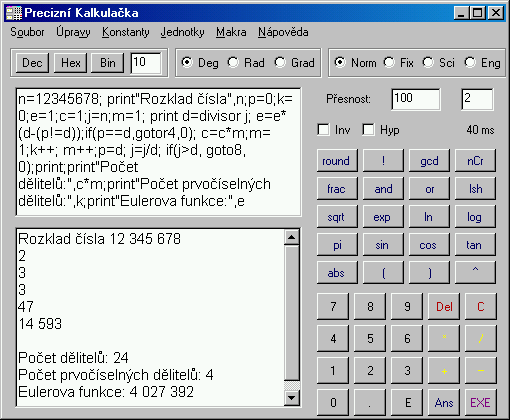Viewport: 510px width, 420px height.
Task: Click the left parenthesis button
Action: coord(383,272)
